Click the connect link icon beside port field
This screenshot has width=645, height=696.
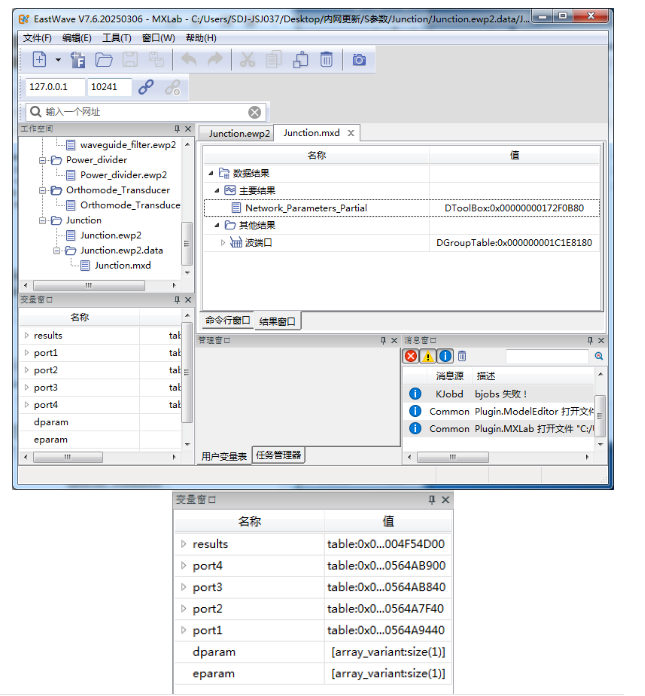(146, 87)
